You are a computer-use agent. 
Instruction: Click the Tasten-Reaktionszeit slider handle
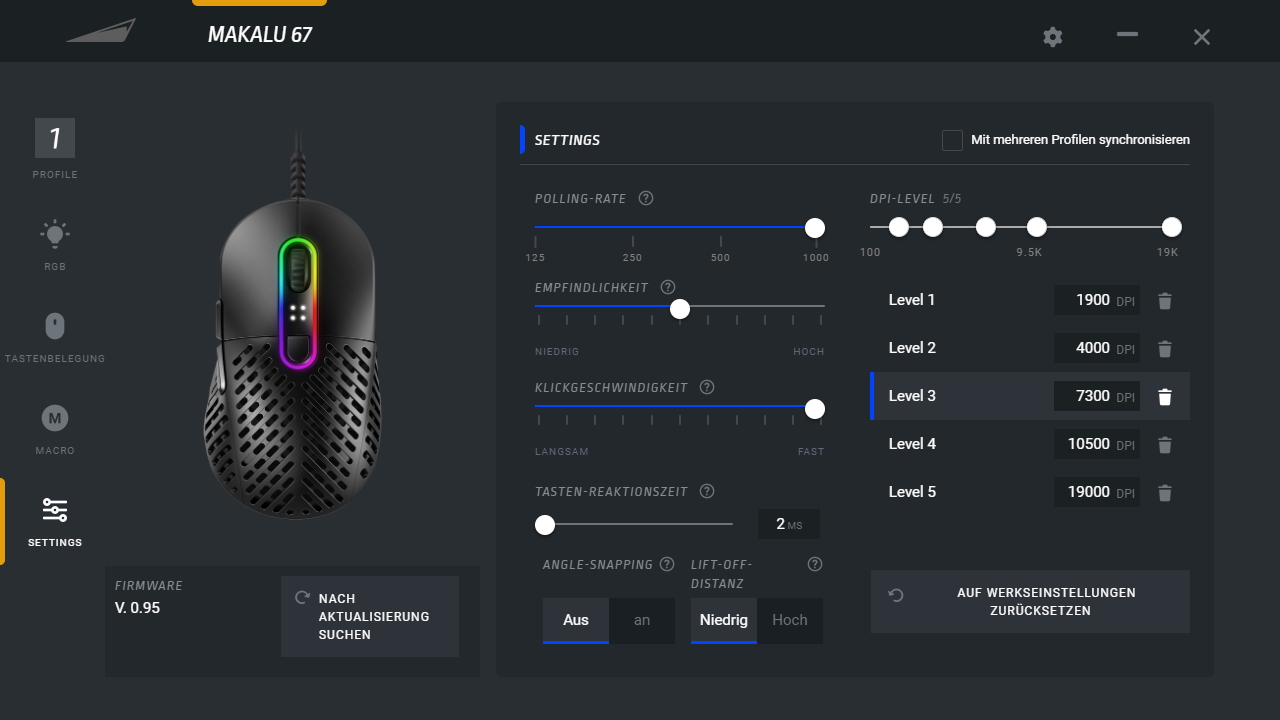click(545, 524)
